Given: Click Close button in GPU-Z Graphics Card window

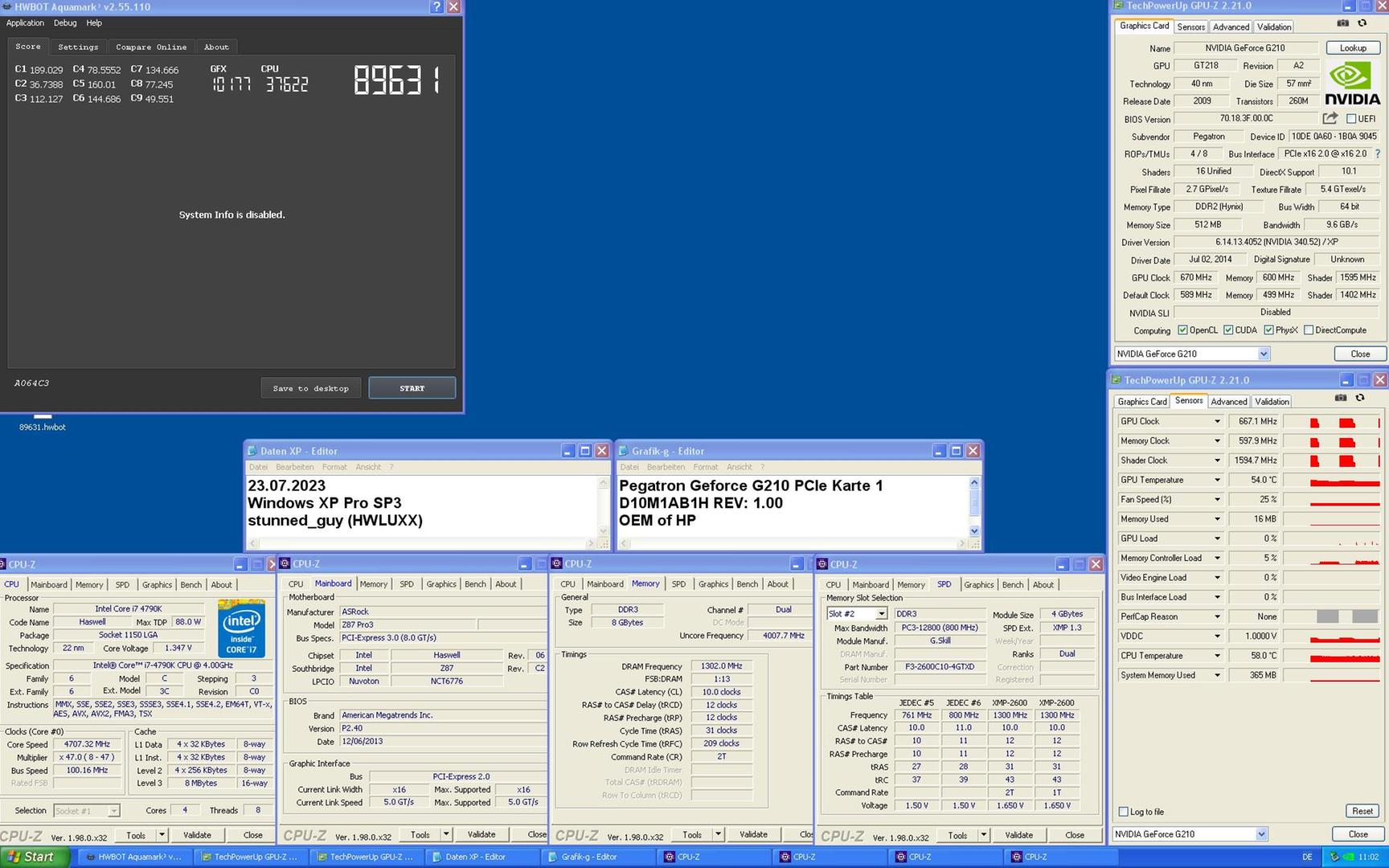Looking at the screenshot, I should pyautogui.click(x=1360, y=354).
